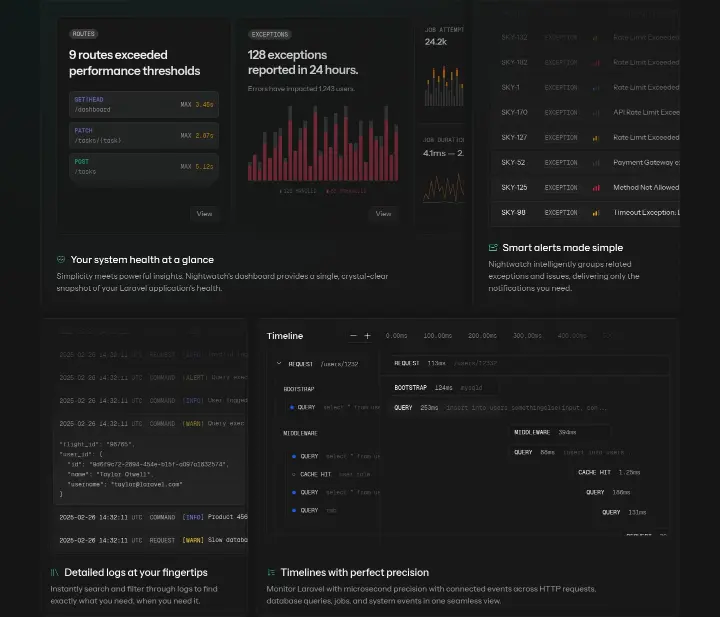This screenshot has height=617, width=720.
Task: Click the [ALERT] Query exec log line
Action: coord(153,377)
